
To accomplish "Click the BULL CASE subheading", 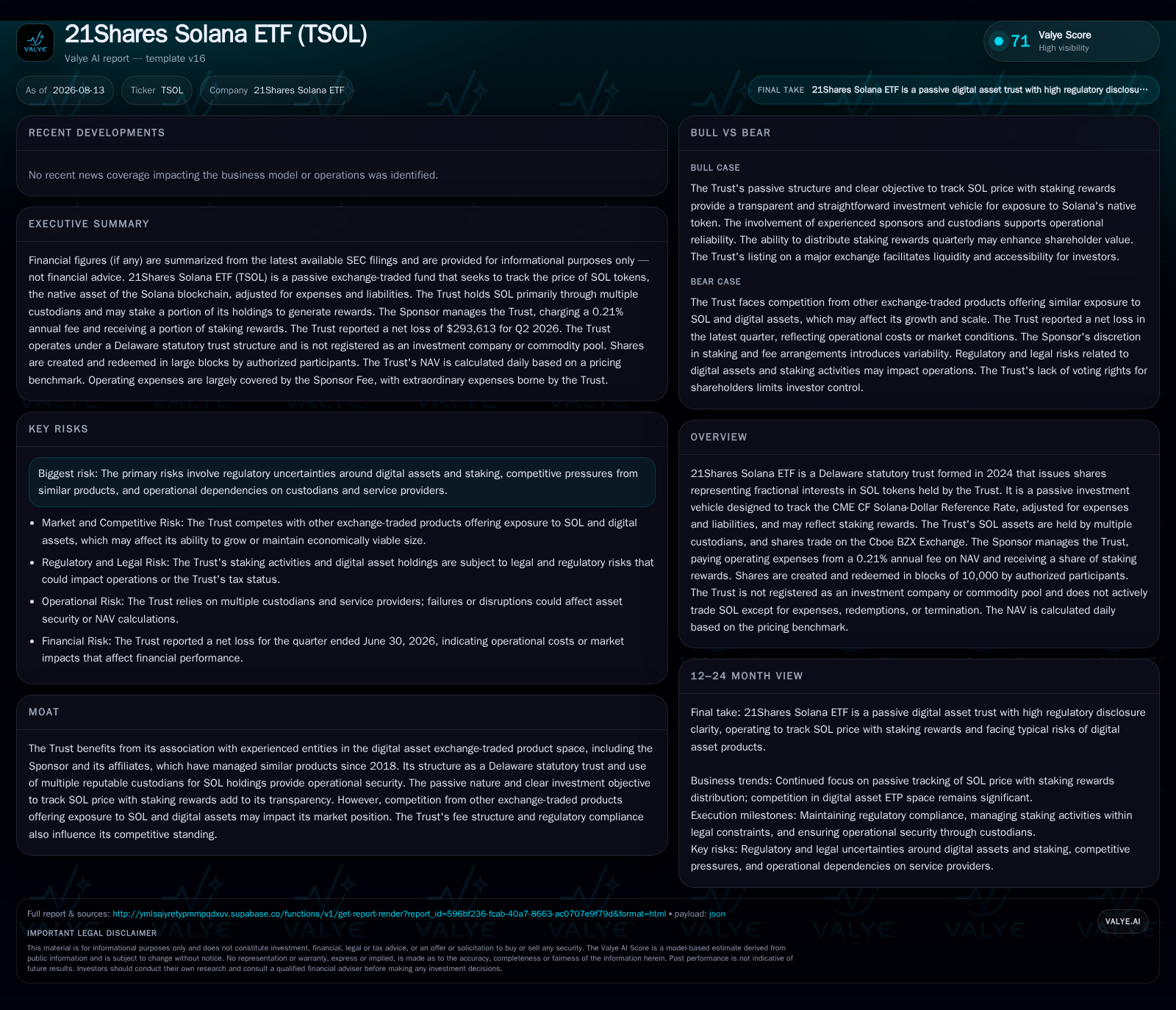I will [715, 168].
